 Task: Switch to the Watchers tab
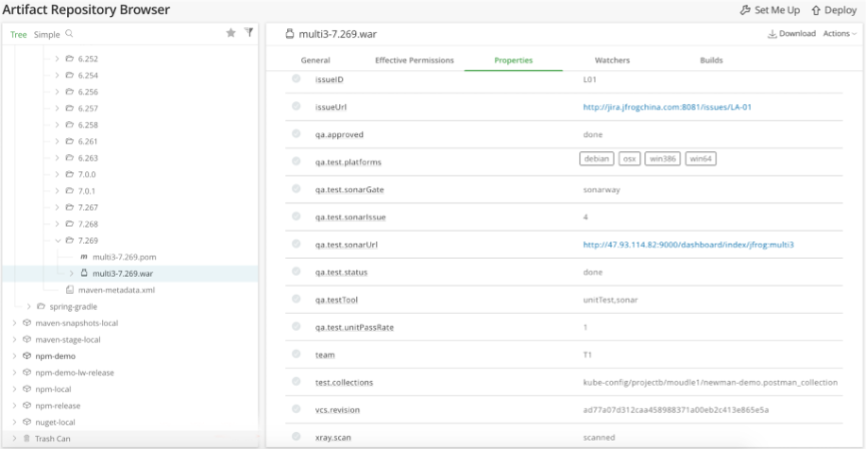(x=612, y=60)
